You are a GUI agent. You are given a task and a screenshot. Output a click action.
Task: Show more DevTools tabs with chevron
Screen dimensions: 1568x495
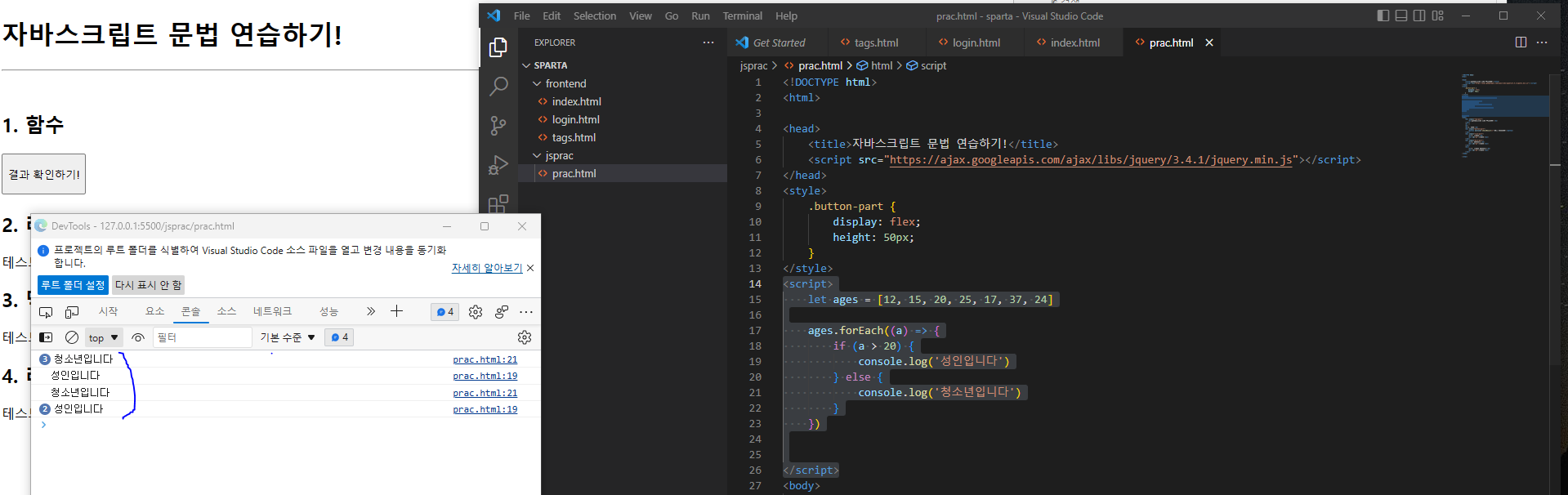371,311
